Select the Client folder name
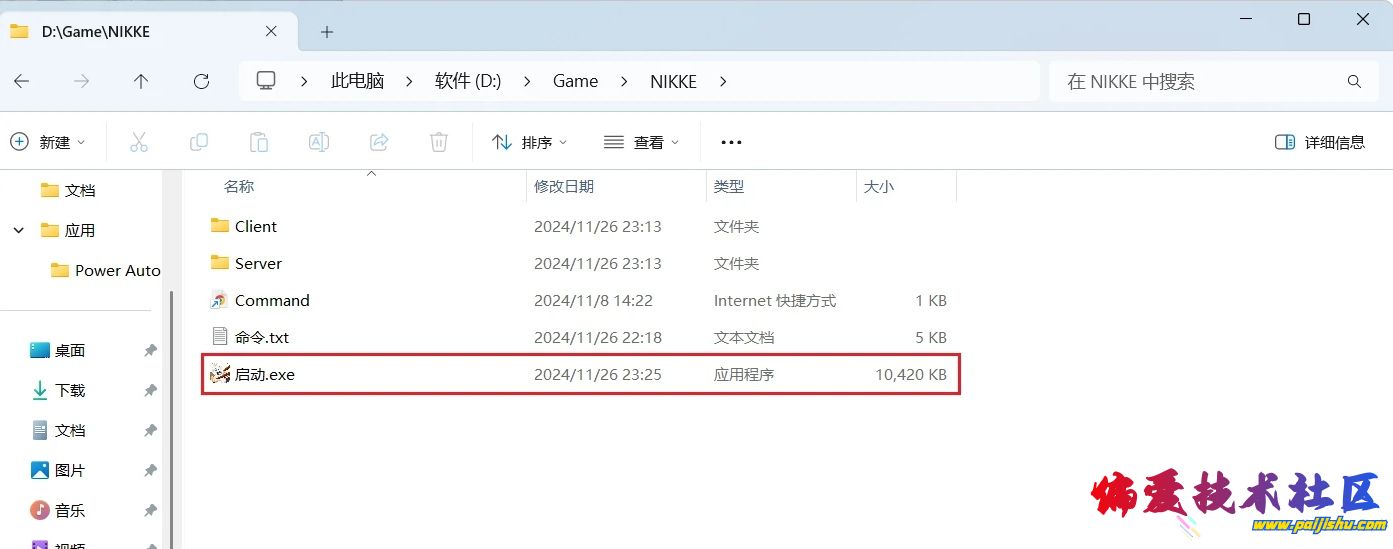The image size is (1393, 549). click(256, 226)
